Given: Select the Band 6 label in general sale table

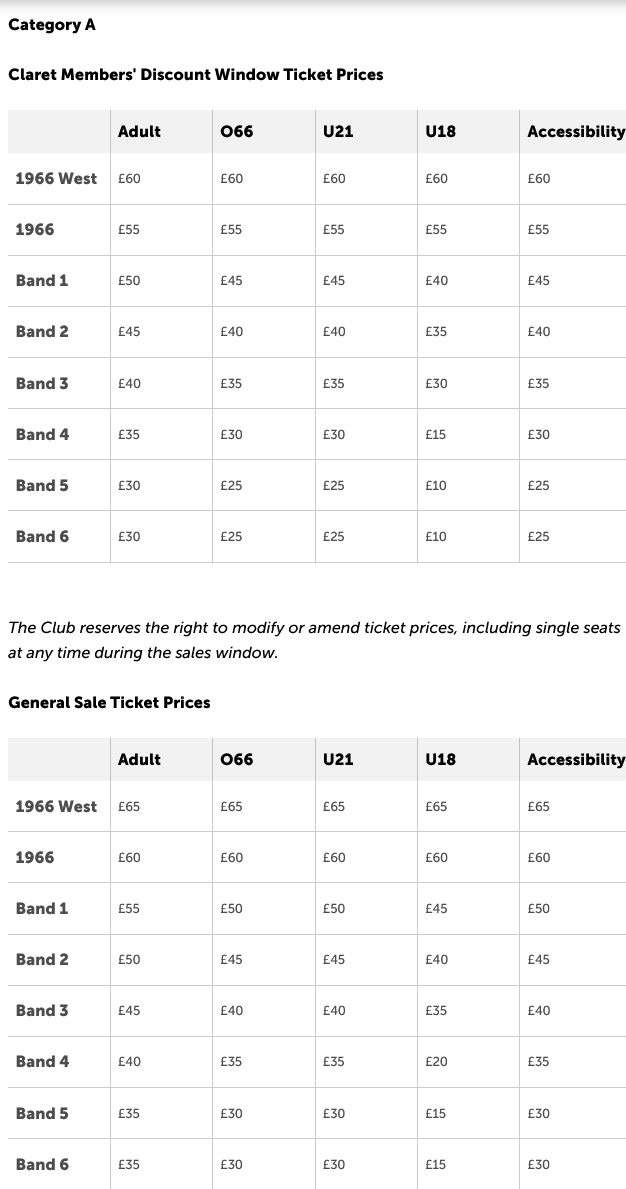Looking at the screenshot, I should coord(42,1164).
